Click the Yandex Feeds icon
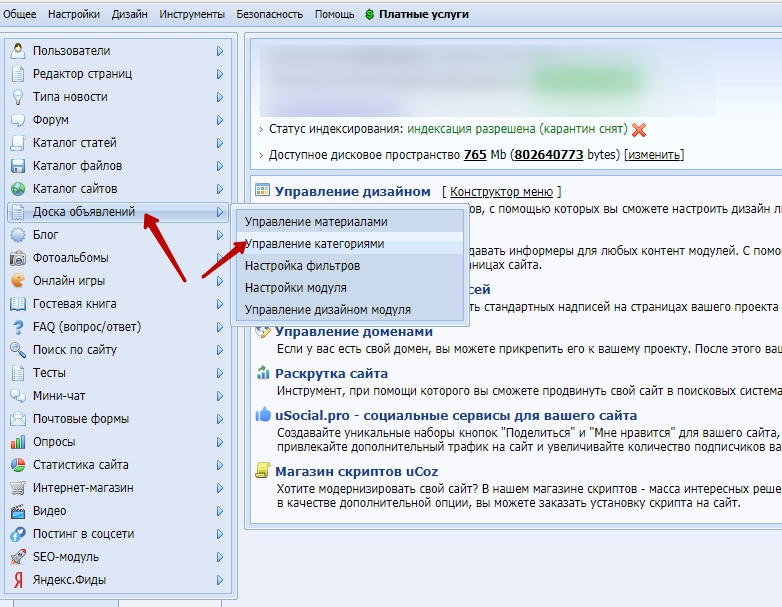The height and width of the screenshot is (607, 782). (x=18, y=580)
